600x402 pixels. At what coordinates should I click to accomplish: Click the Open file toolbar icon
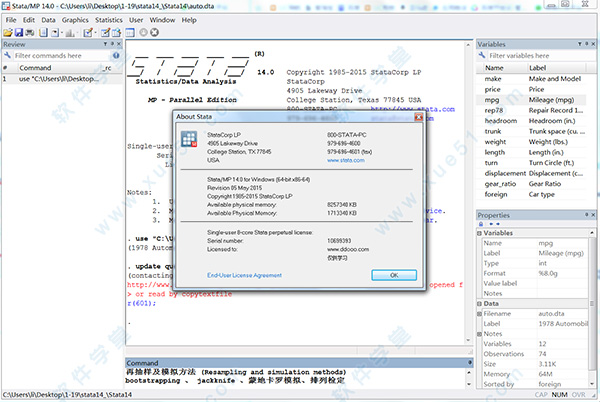tap(9, 32)
